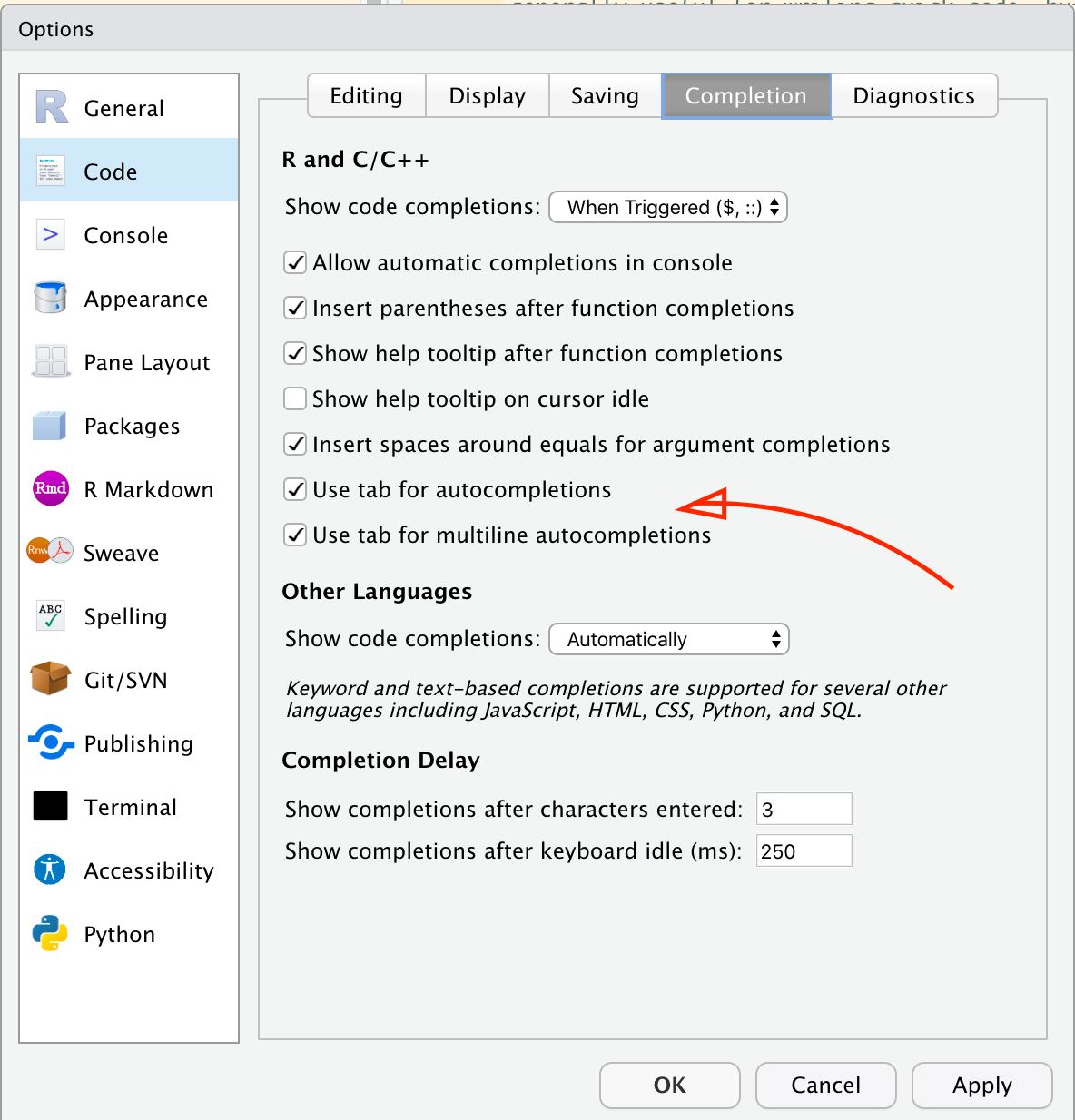Select the Appearance label in sidebar
Screen dimensions: 1075x1120
(x=146, y=300)
